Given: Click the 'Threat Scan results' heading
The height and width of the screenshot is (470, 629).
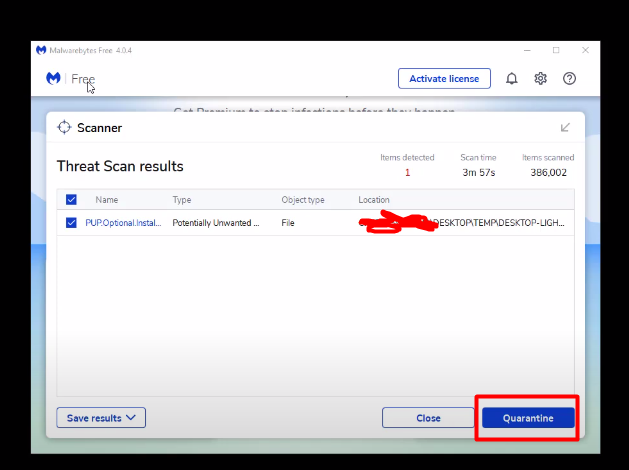Looking at the screenshot, I should (x=120, y=166).
